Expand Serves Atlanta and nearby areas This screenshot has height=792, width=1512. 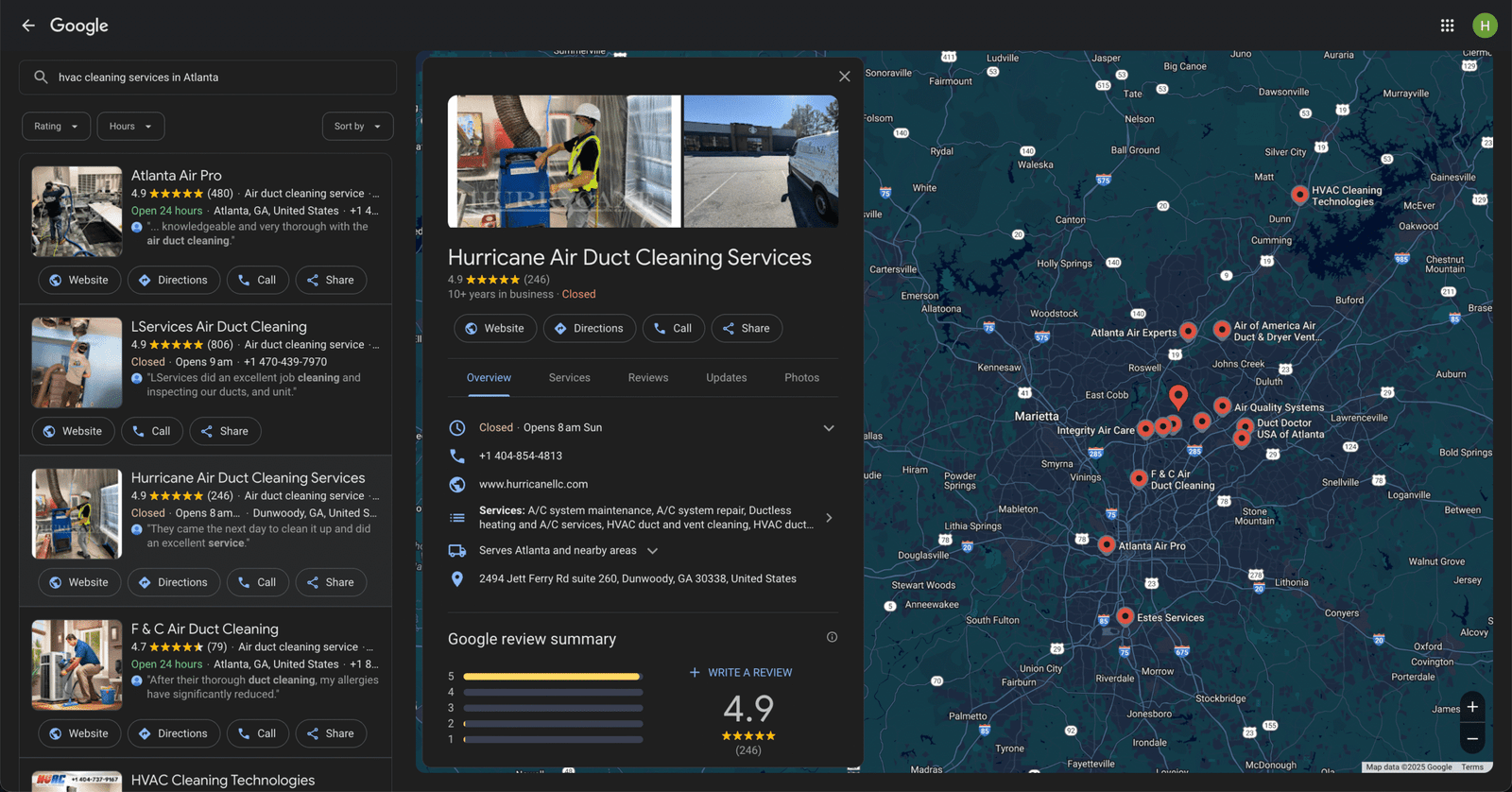(x=652, y=550)
